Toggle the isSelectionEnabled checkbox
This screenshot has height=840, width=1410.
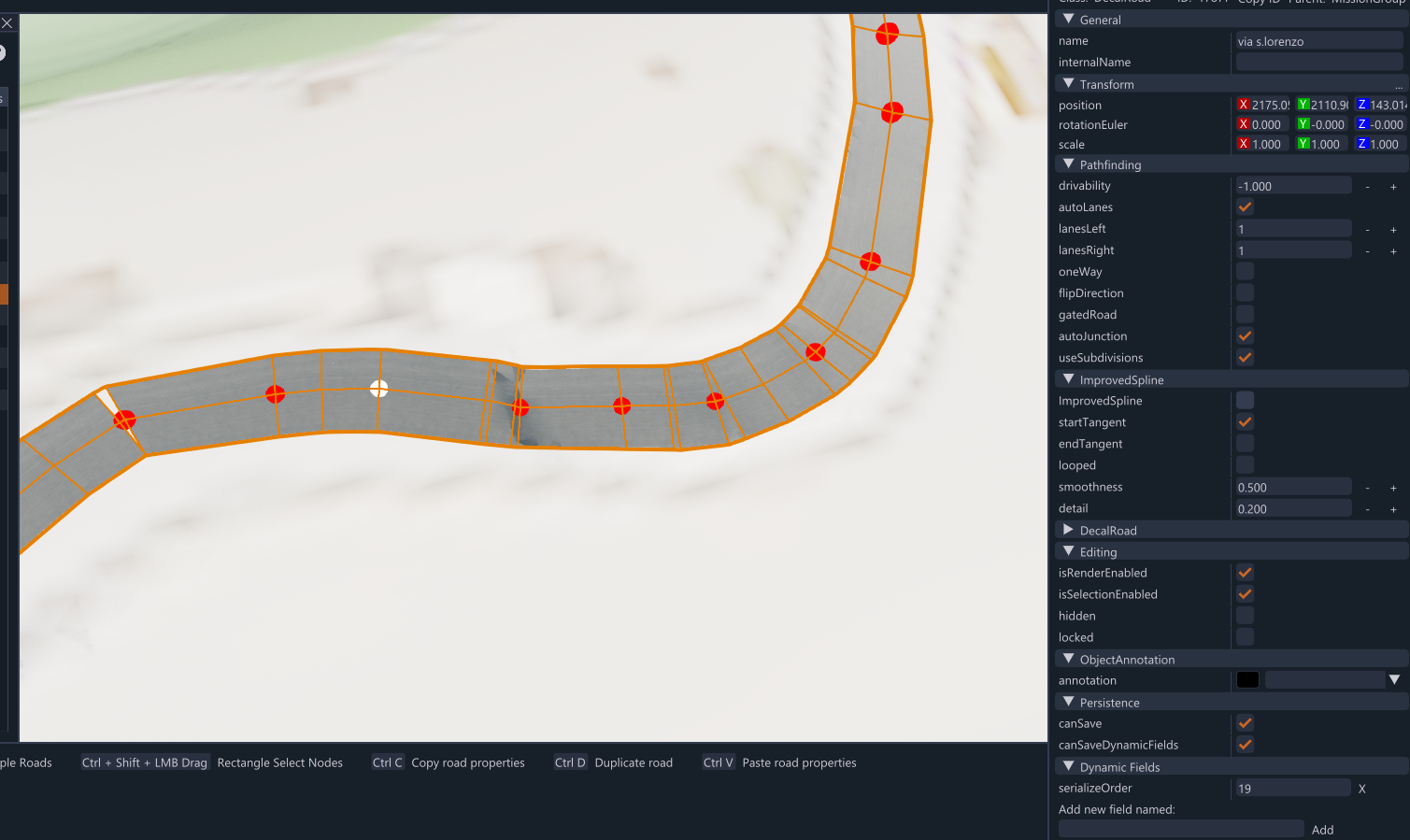pos(1246,594)
